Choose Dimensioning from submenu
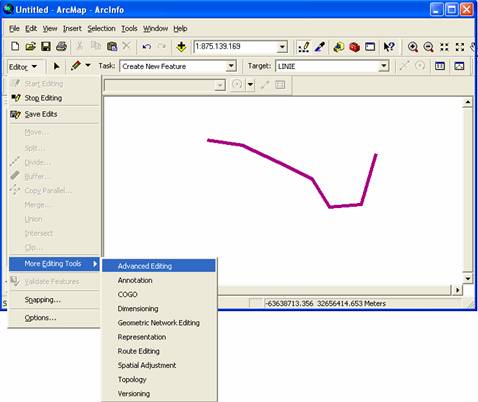The height and width of the screenshot is (402, 478). (x=159, y=309)
